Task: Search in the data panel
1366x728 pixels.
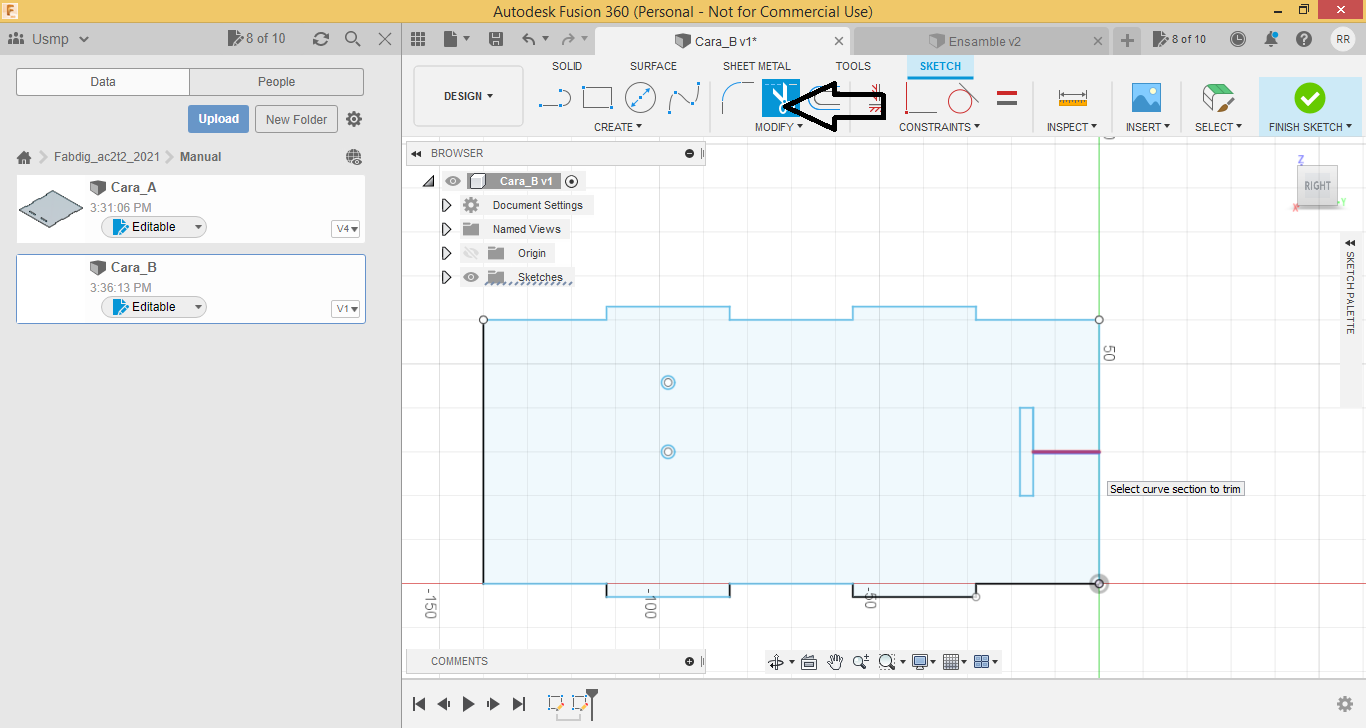Action: tap(352, 39)
